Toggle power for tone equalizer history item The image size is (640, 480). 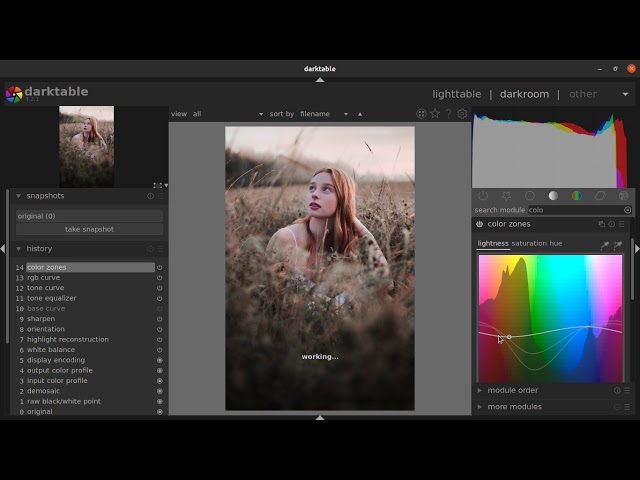point(160,298)
